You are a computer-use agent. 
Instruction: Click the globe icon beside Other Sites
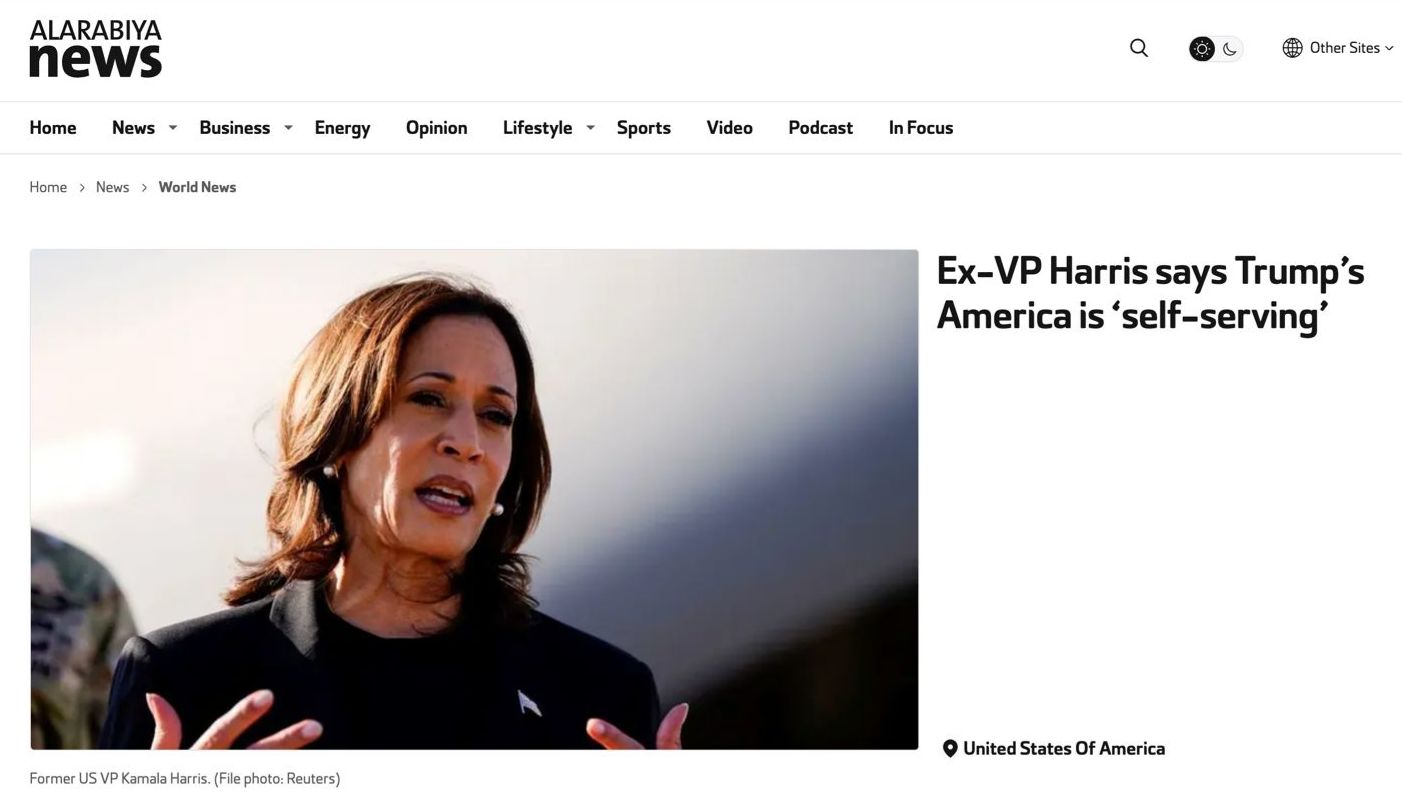point(1292,48)
